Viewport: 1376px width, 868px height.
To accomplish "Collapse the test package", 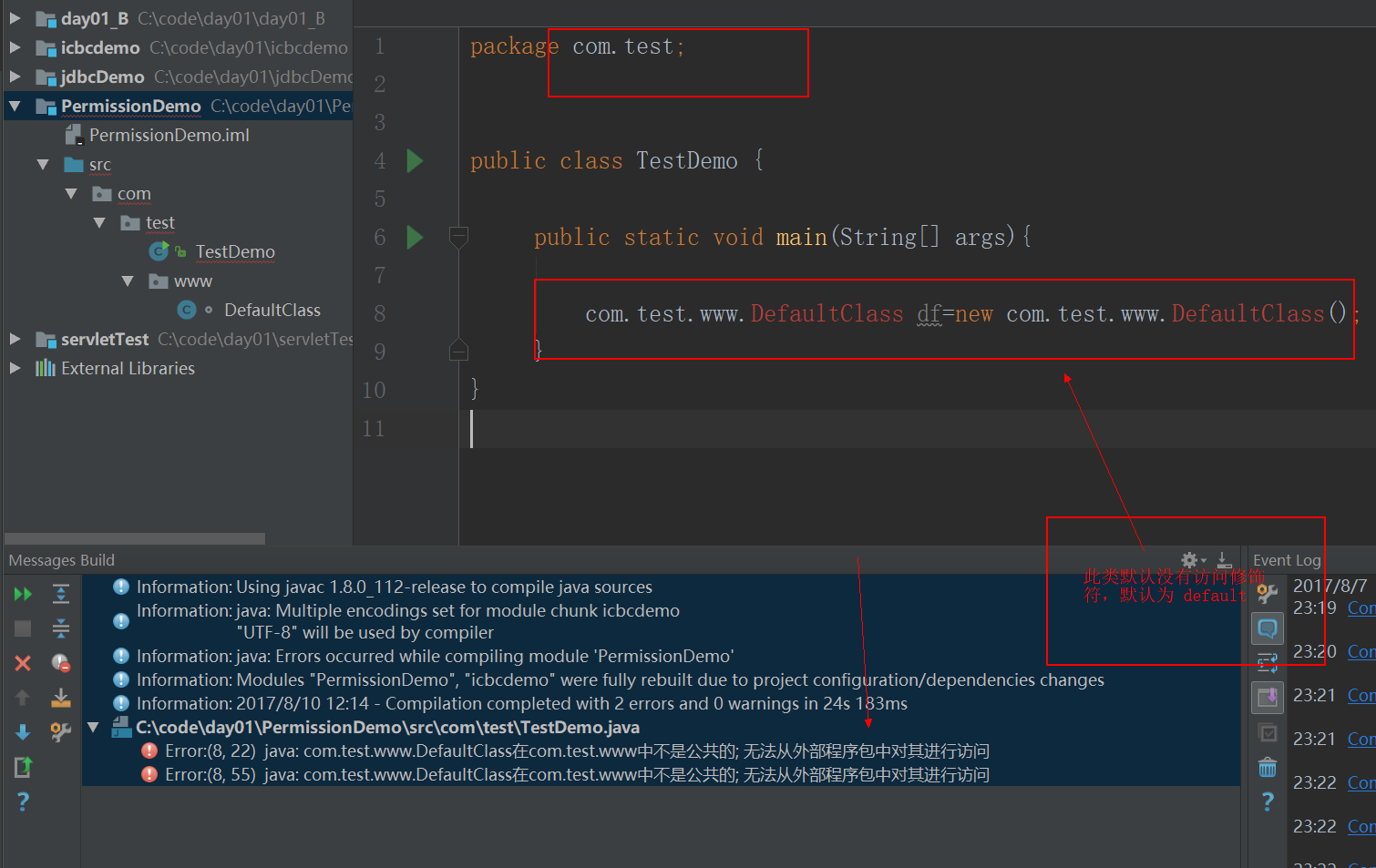I will pos(99,222).
